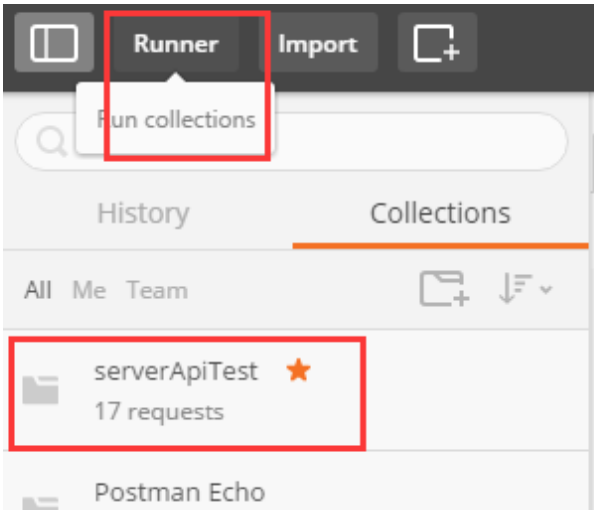Open the new window icon

(x=437, y=42)
